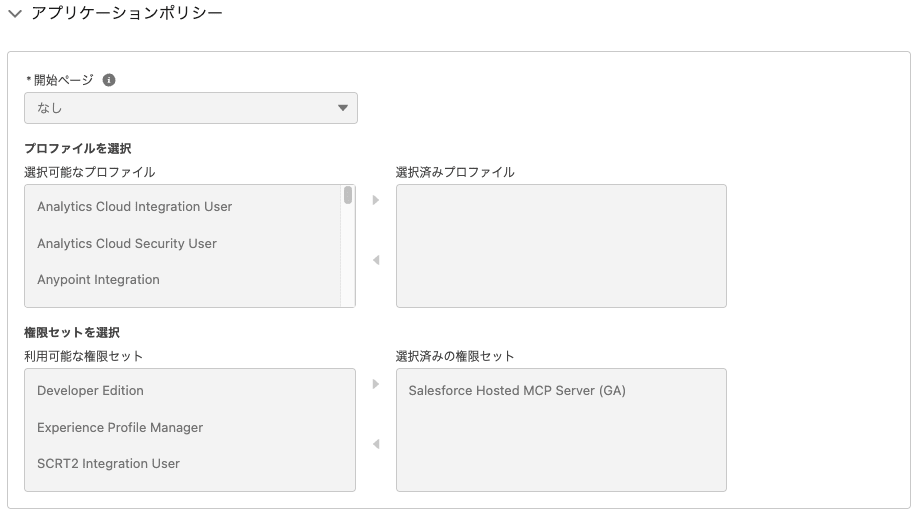917x514 pixels.
Task: Collapse the アプリケーションポリシー section chevron
Action: 15,14
